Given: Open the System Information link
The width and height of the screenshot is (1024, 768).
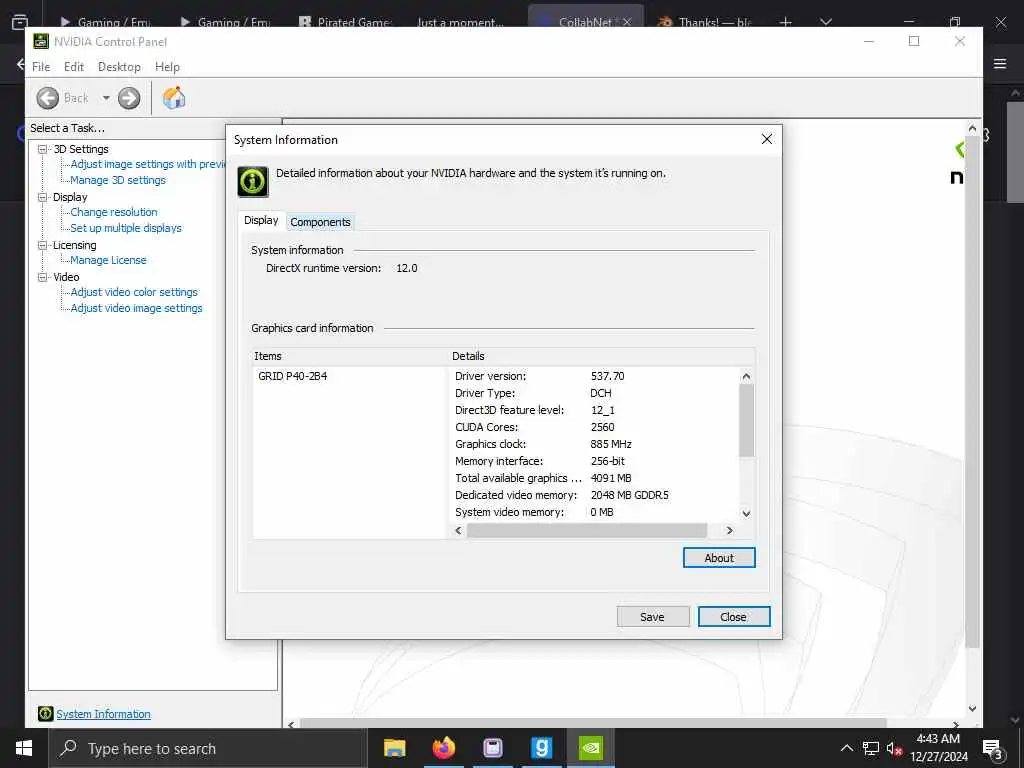Looking at the screenshot, I should [x=103, y=714].
